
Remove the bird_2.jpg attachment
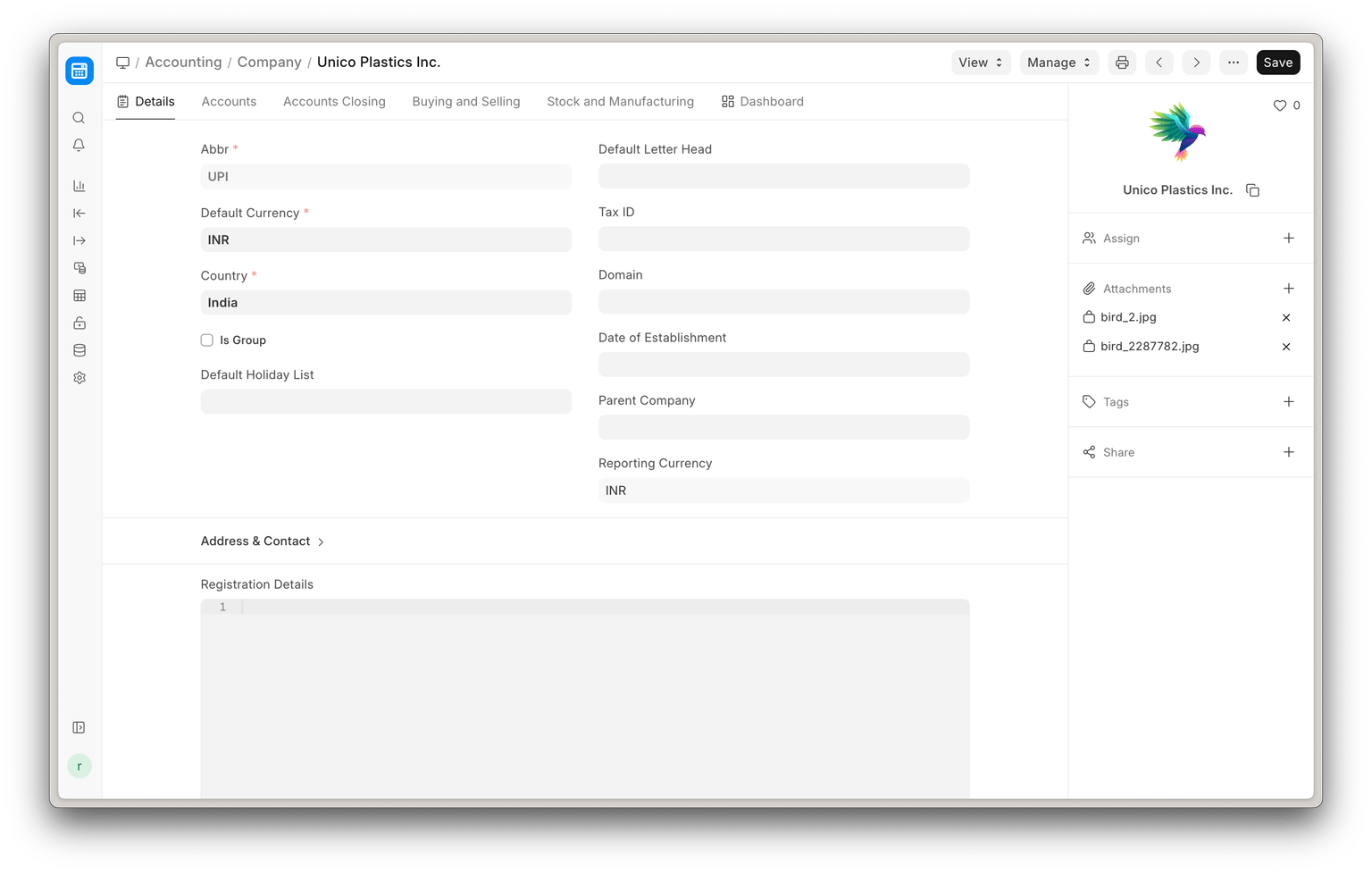click(1286, 318)
